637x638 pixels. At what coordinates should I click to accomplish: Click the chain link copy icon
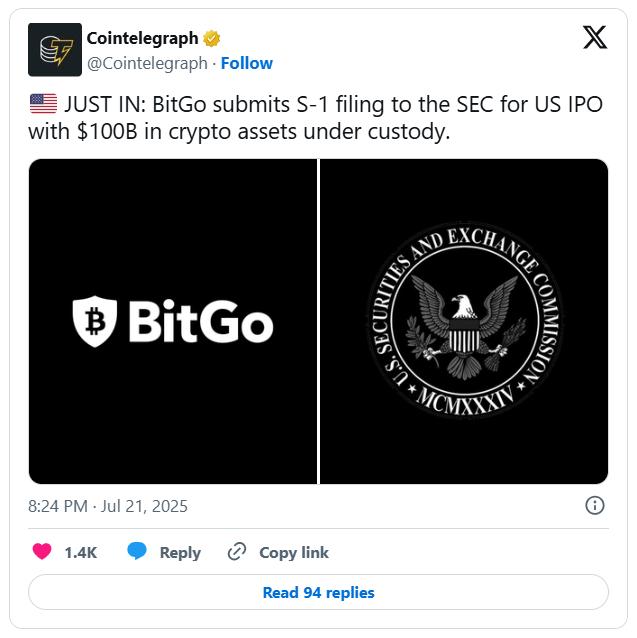tap(237, 552)
